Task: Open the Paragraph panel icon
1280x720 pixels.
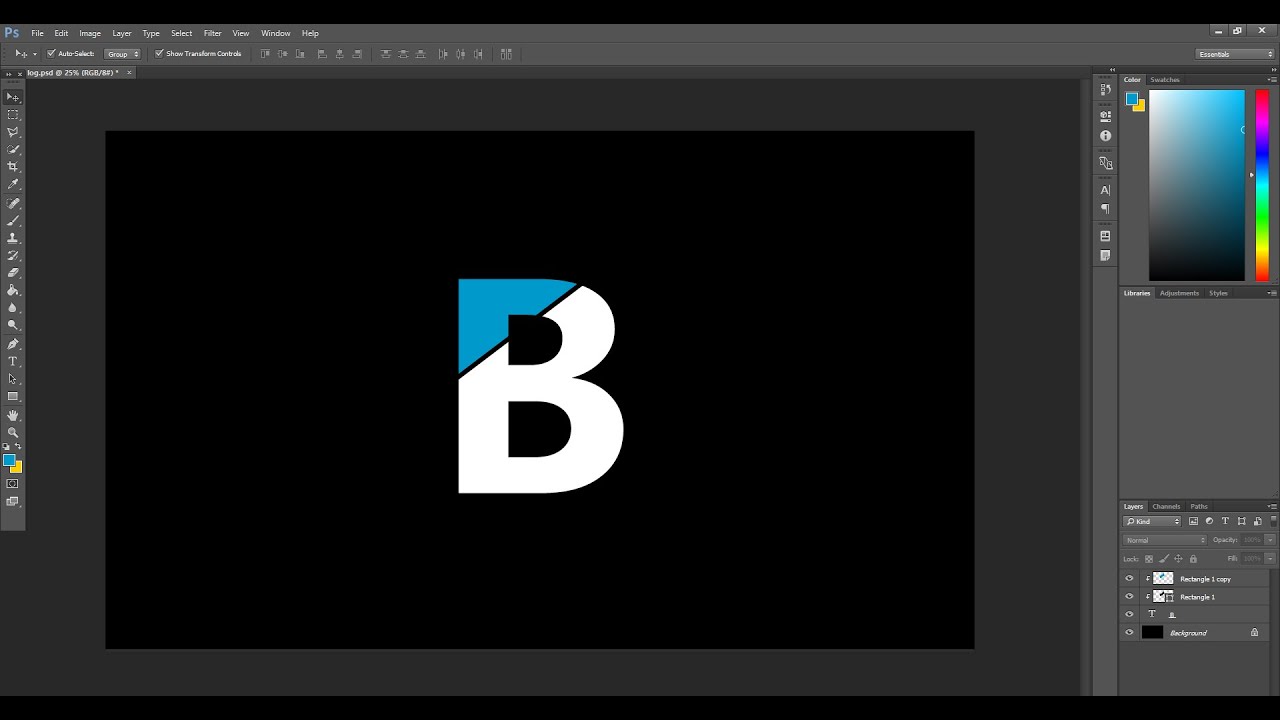Action: (x=1105, y=209)
